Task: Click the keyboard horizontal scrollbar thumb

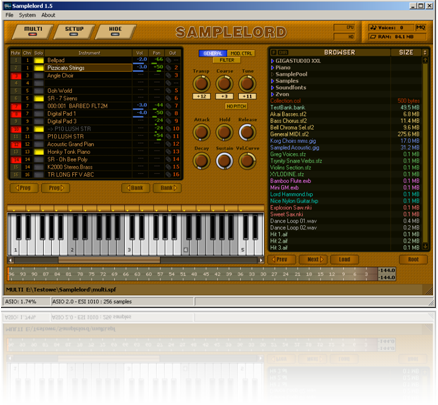Action: pos(109,260)
